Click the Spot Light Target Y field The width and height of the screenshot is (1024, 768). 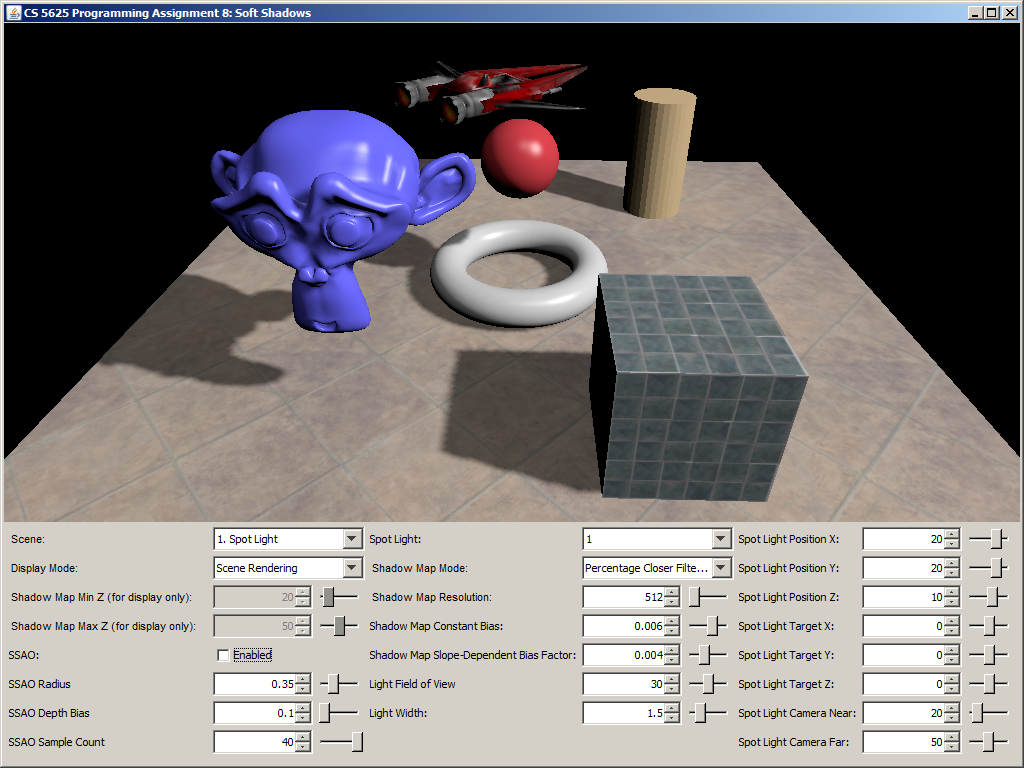point(902,655)
